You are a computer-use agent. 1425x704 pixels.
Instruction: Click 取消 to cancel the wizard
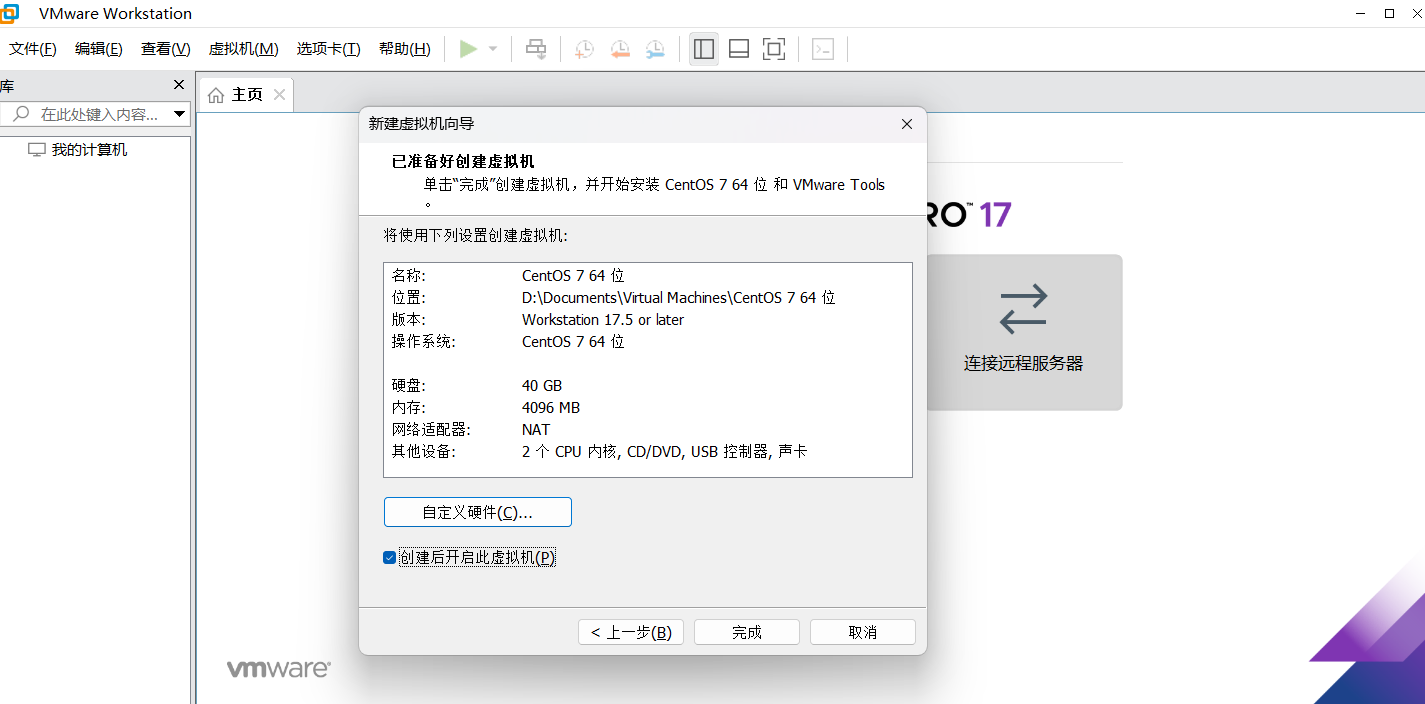coord(863,632)
